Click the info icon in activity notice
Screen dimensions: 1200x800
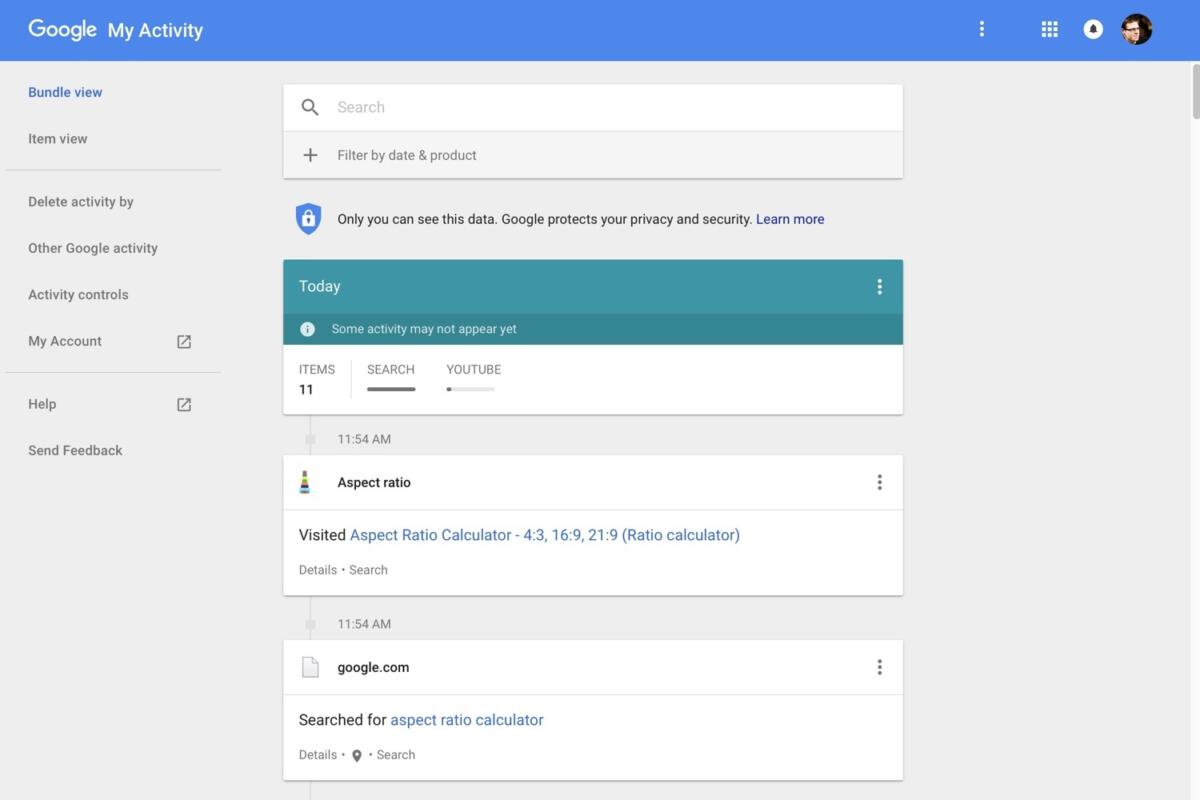point(308,329)
